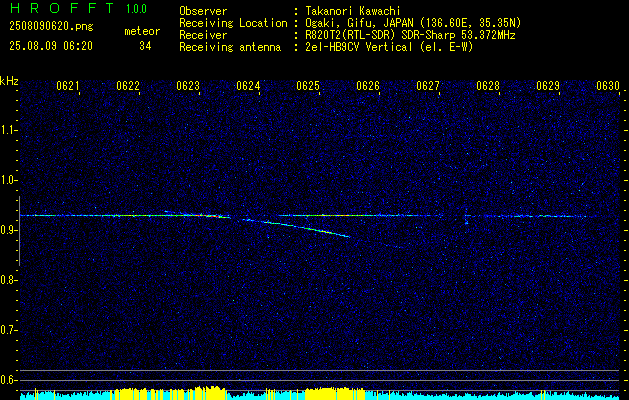The width and height of the screenshot is (629, 400).
Task: Click the 0629 time marker
Action: [x=548, y=86]
